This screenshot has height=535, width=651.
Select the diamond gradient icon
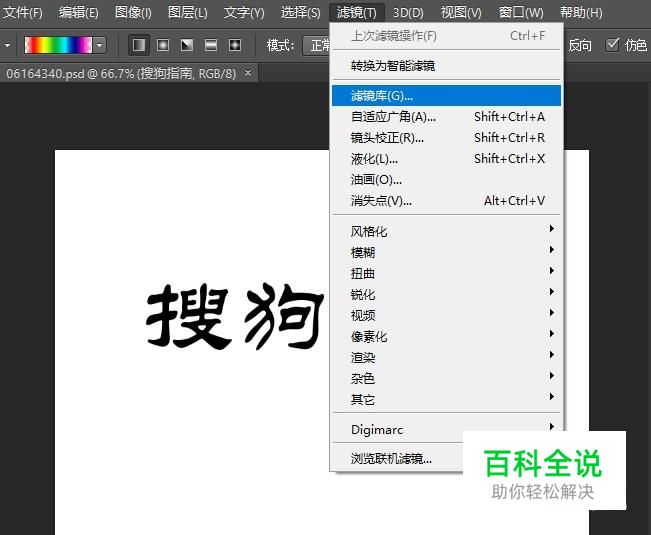click(x=235, y=45)
